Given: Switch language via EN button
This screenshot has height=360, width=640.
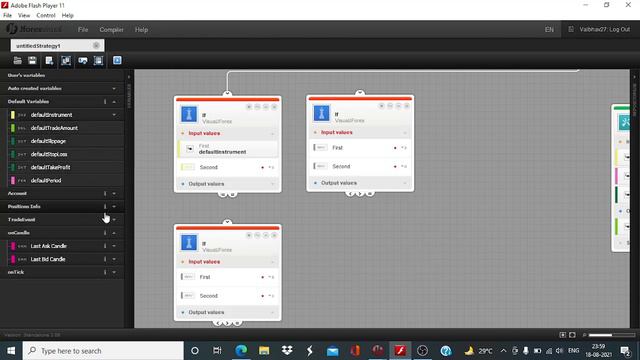Looking at the screenshot, I should click(549, 29).
